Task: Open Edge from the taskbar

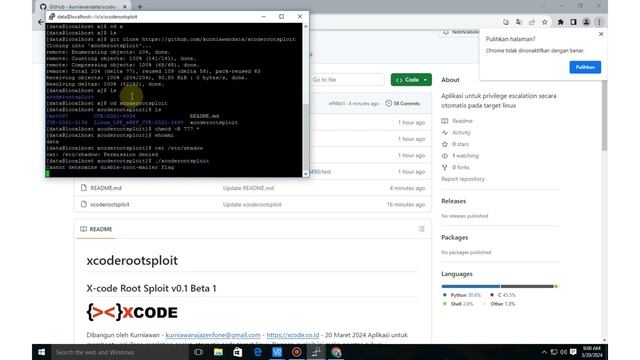Action: click(257, 352)
